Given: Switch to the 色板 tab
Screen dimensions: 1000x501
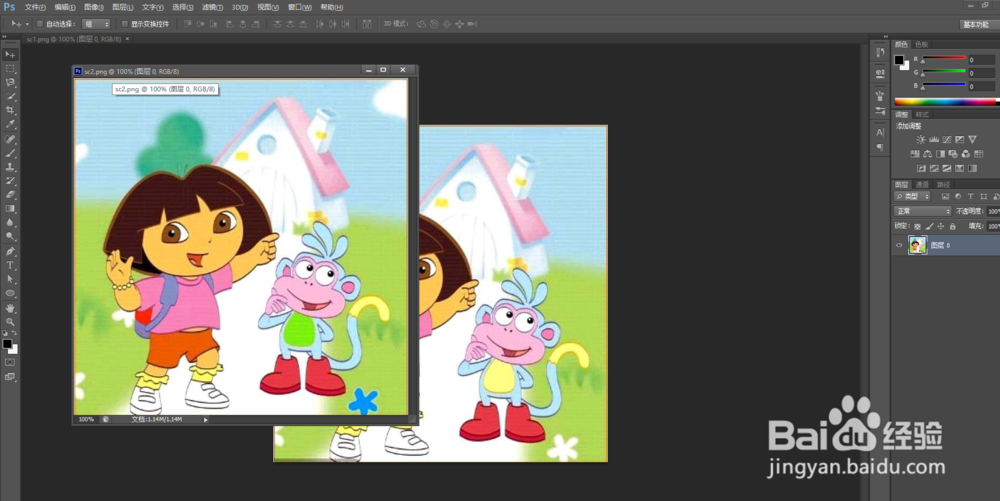Looking at the screenshot, I should (x=922, y=45).
